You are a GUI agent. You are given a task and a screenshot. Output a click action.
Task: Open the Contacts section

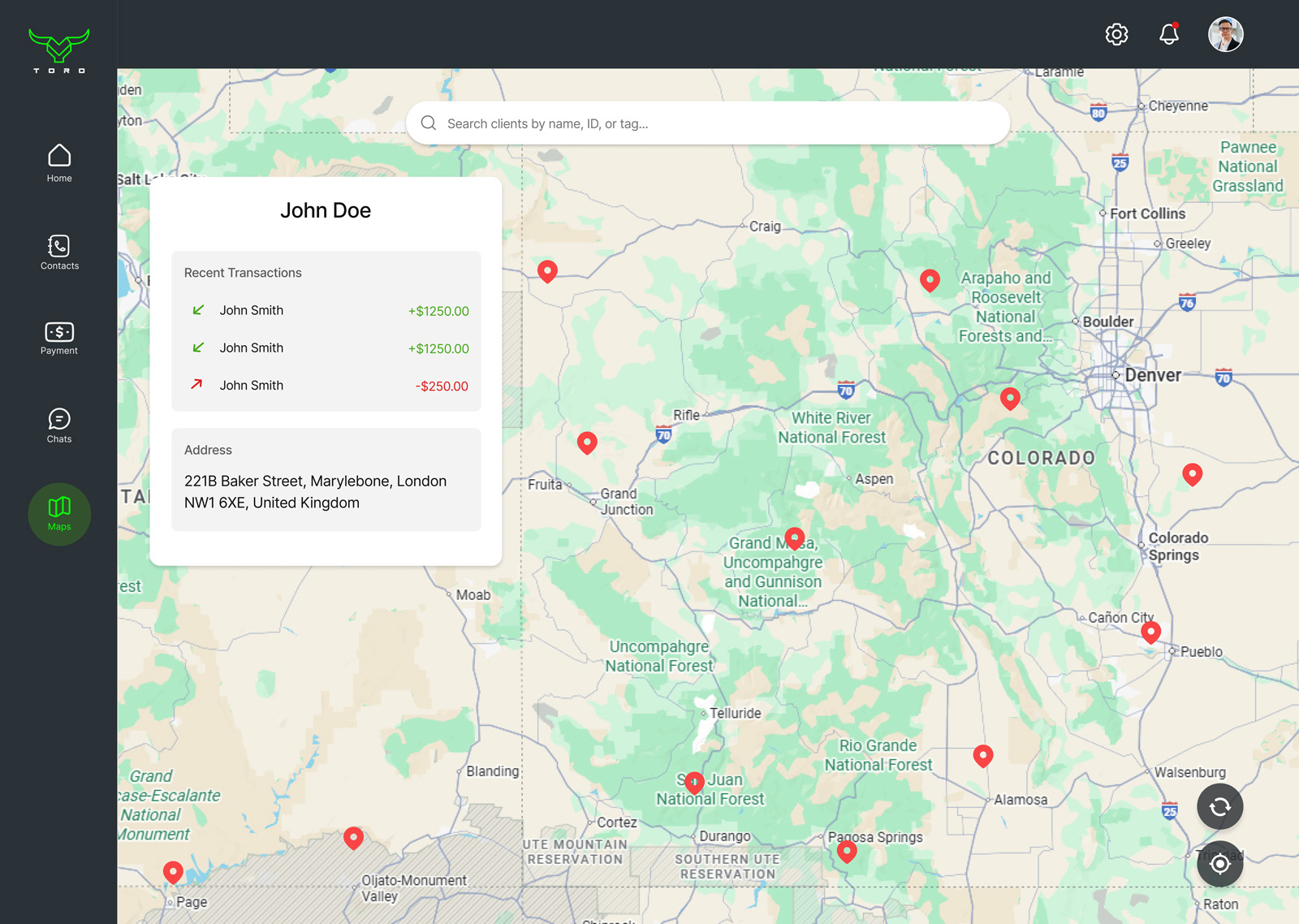coord(59,252)
